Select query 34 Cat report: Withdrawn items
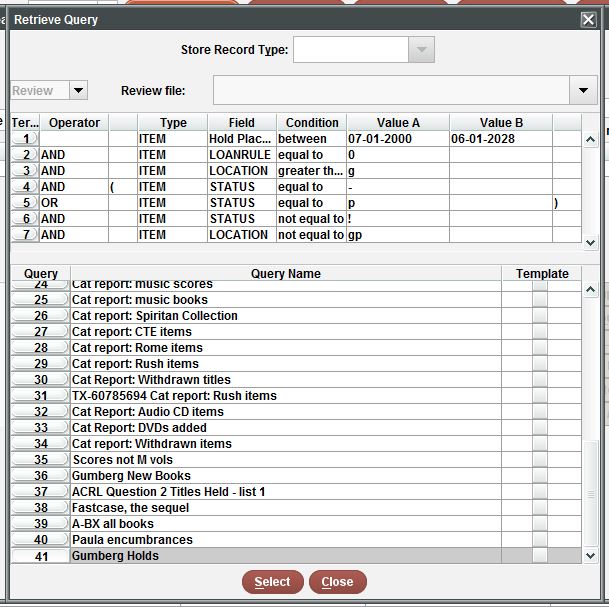The width and height of the screenshot is (609, 607). pos(286,444)
